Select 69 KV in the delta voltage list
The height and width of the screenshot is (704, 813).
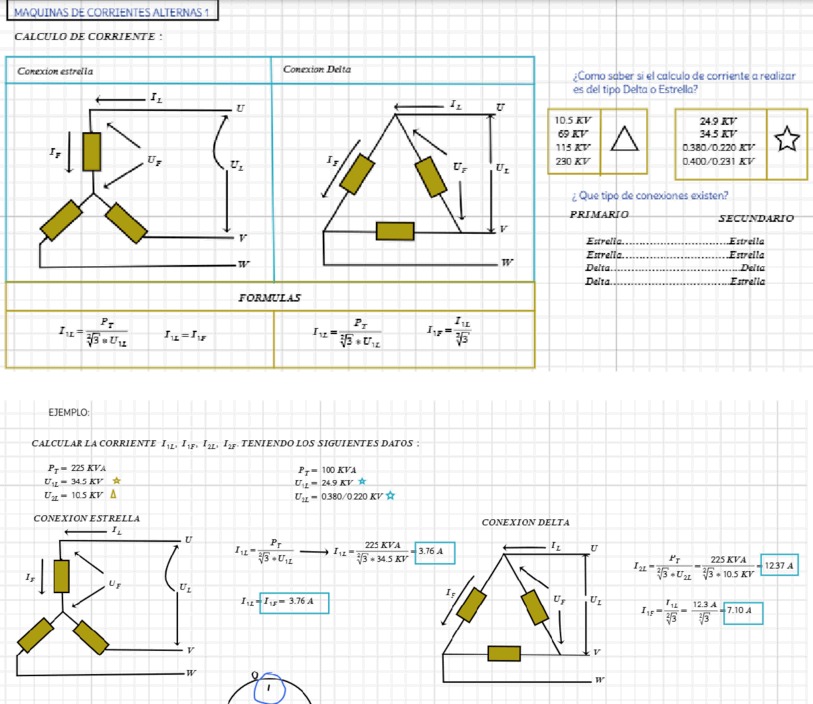(x=574, y=134)
